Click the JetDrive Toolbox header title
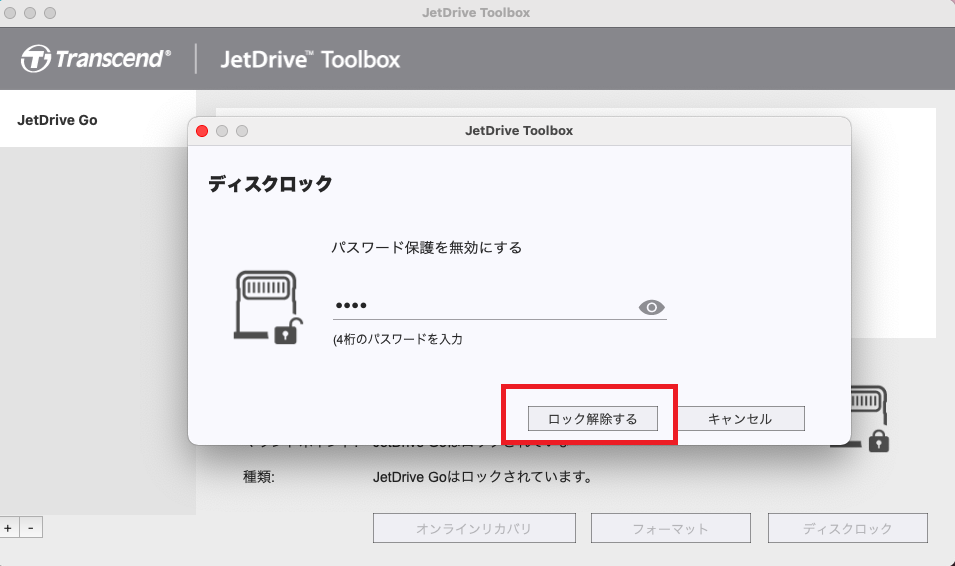The height and width of the screenshot is (566, 955). [310, 59]
